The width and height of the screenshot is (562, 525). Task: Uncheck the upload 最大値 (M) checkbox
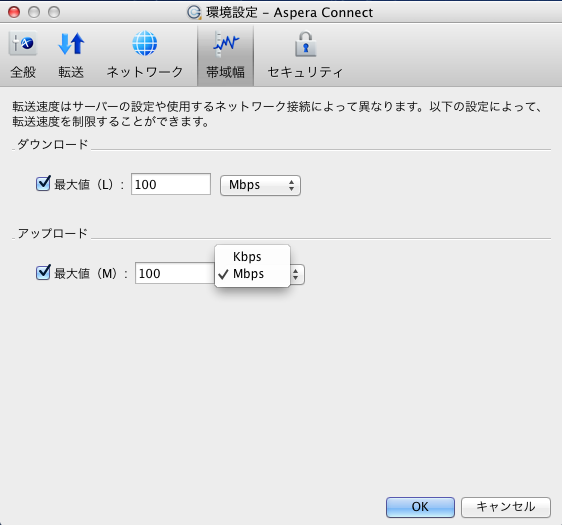coord(43,273)
